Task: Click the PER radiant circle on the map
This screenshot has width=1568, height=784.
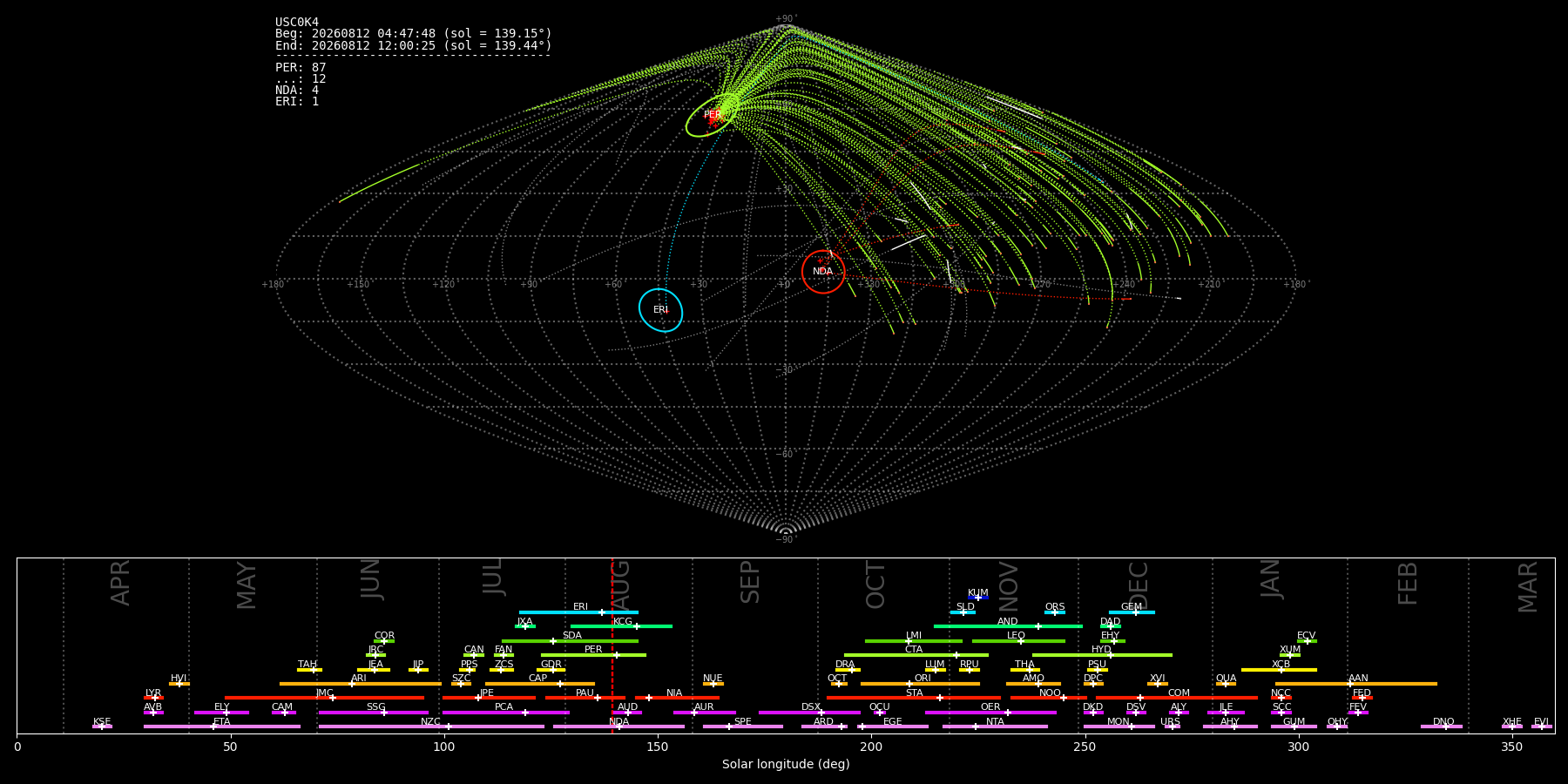Action: [713, 115]
